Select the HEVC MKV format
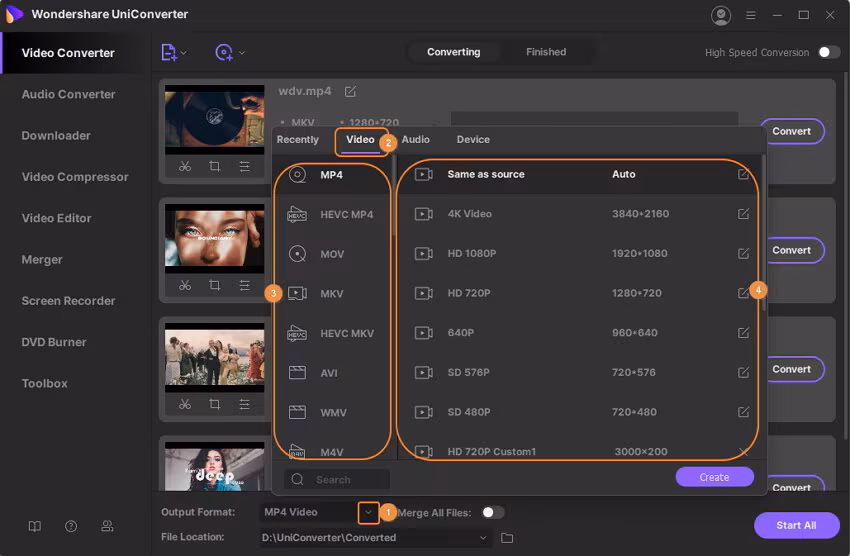Screen dimensions: 850x556 tap(332, 333)
